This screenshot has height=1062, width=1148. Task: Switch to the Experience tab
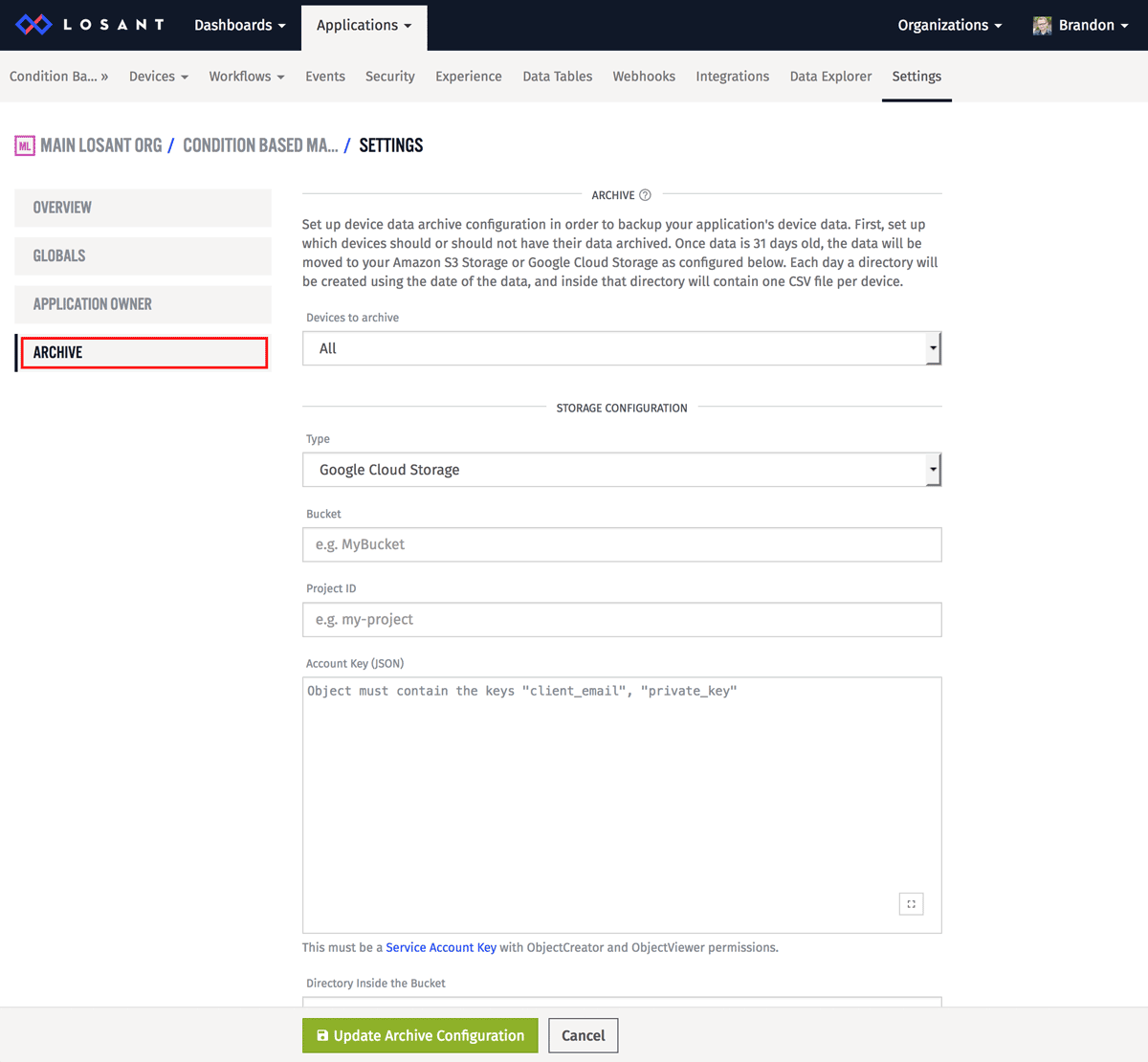pos(469,77)
